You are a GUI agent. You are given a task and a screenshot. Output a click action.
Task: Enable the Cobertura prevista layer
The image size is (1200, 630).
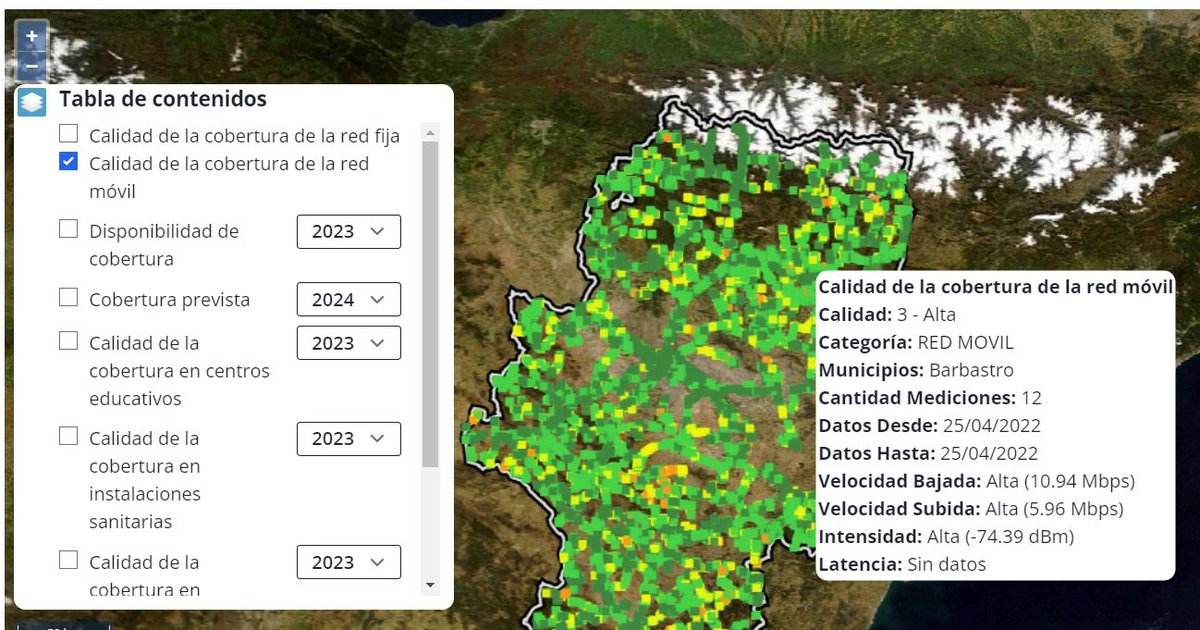(68, 297)
